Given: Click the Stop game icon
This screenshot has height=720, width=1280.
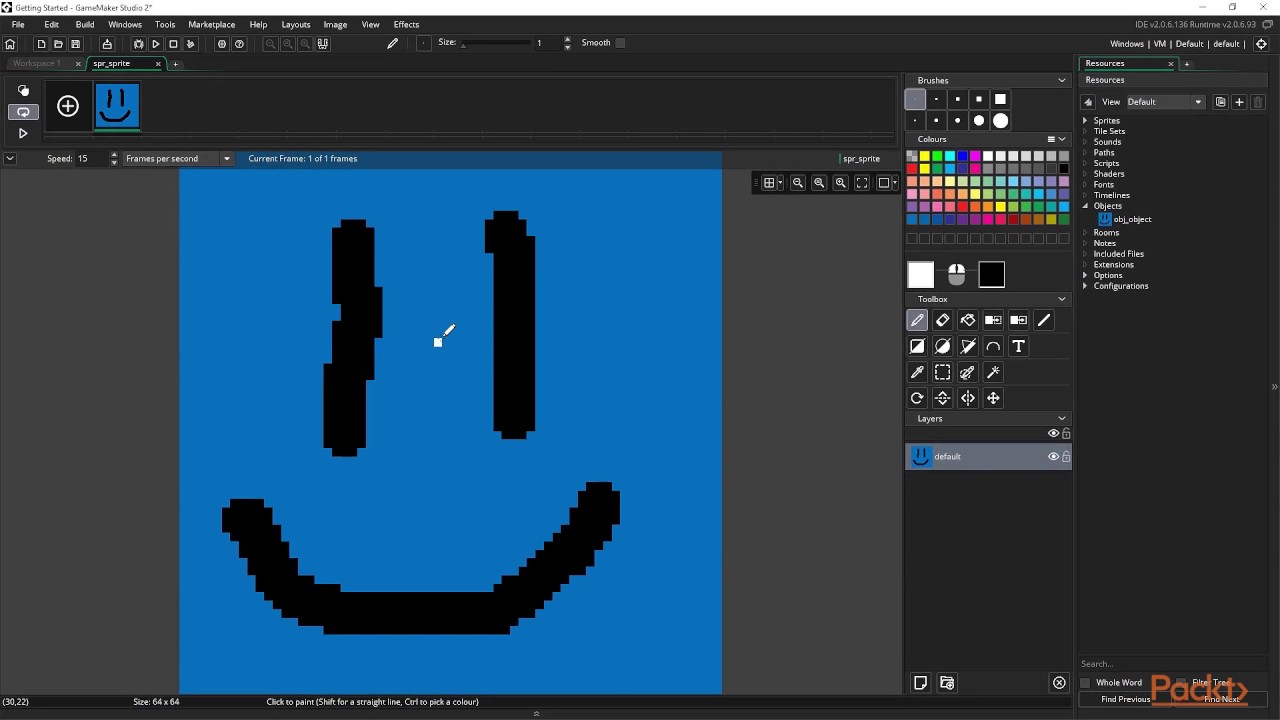Looking at the screenshot, I should 173,44.
